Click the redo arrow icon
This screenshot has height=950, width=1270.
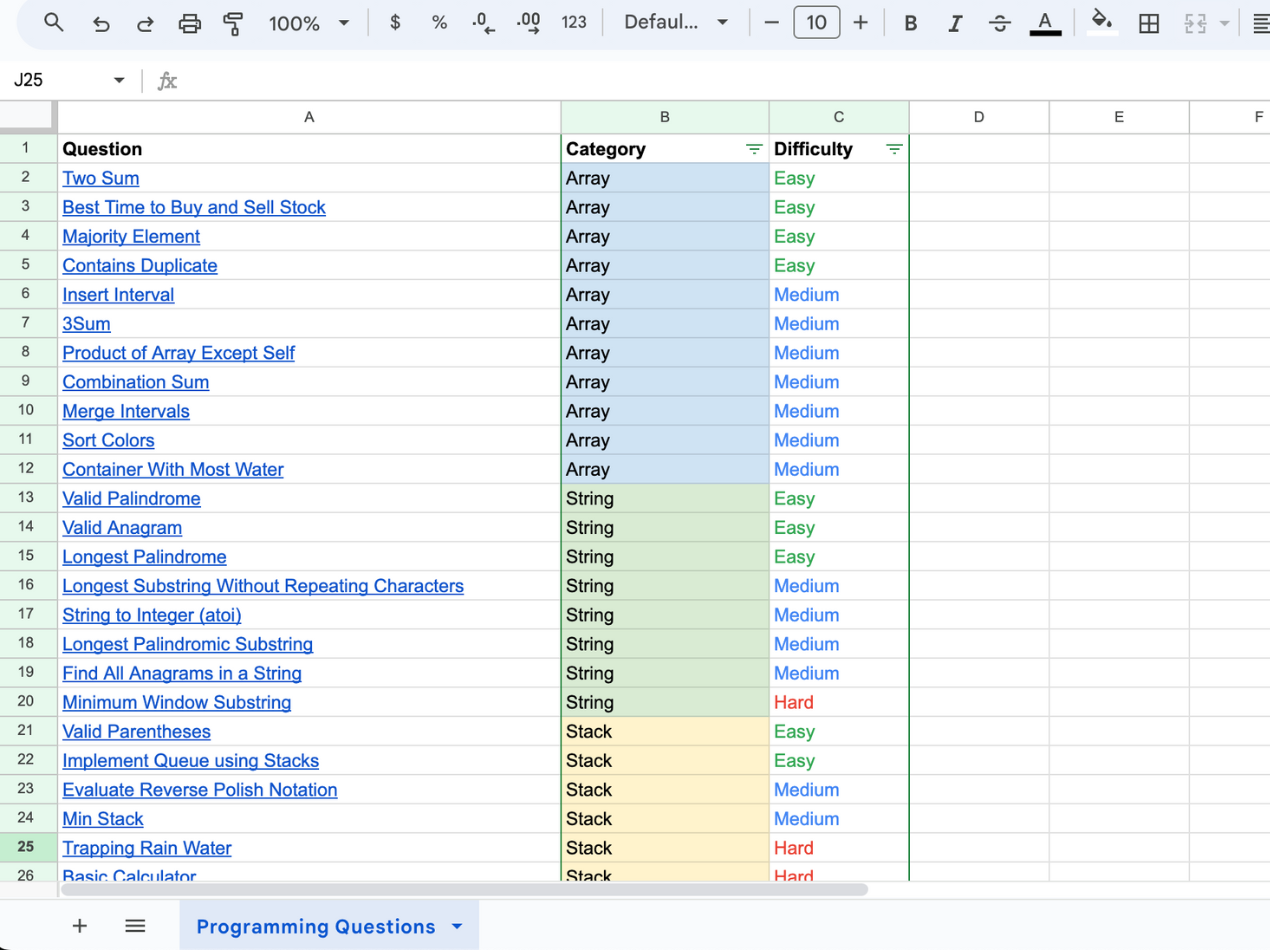pyautogui.click(x=145, y=23)
